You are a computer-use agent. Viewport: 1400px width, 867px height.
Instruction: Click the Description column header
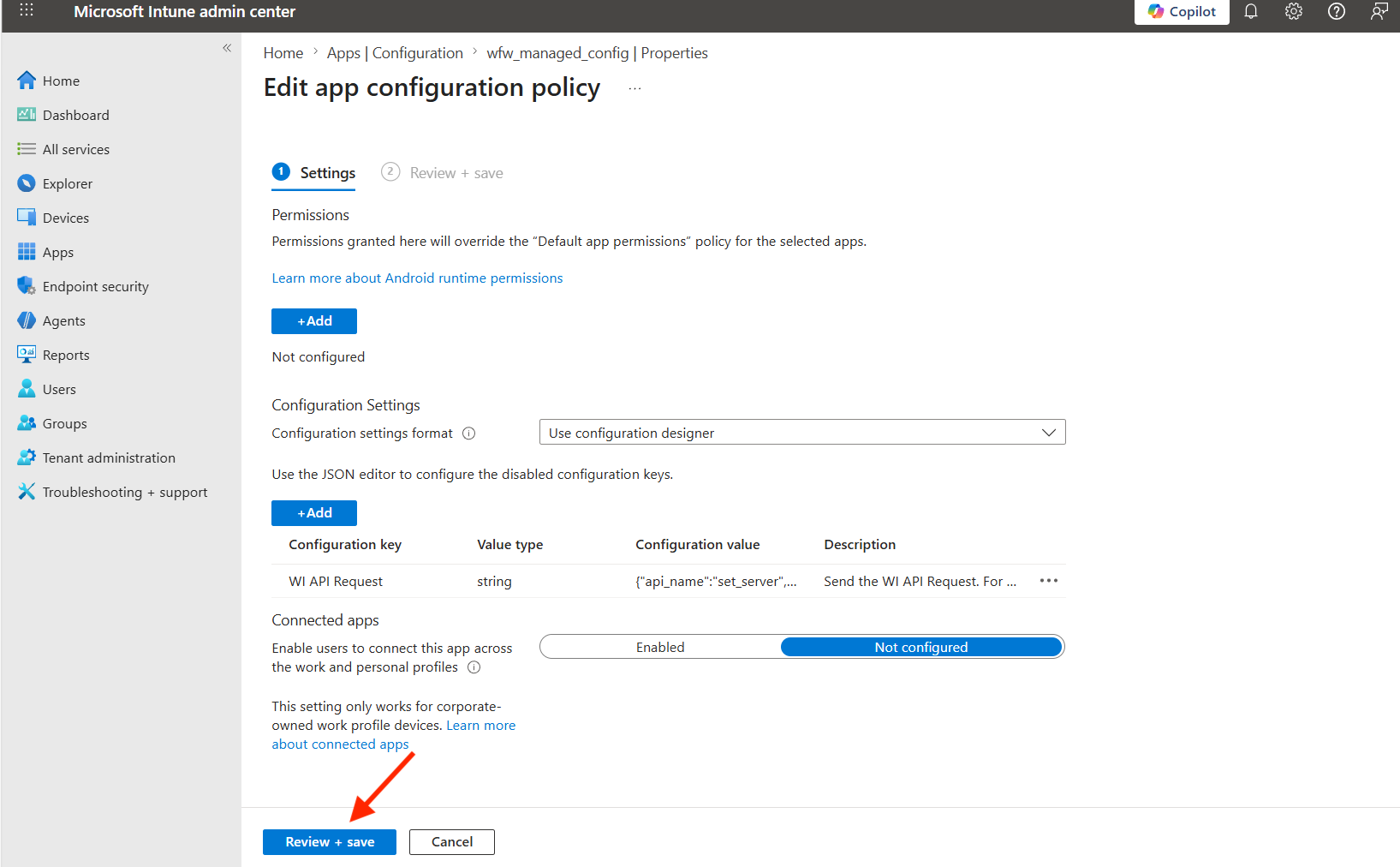pyautogui.click(x=860, y=545)
